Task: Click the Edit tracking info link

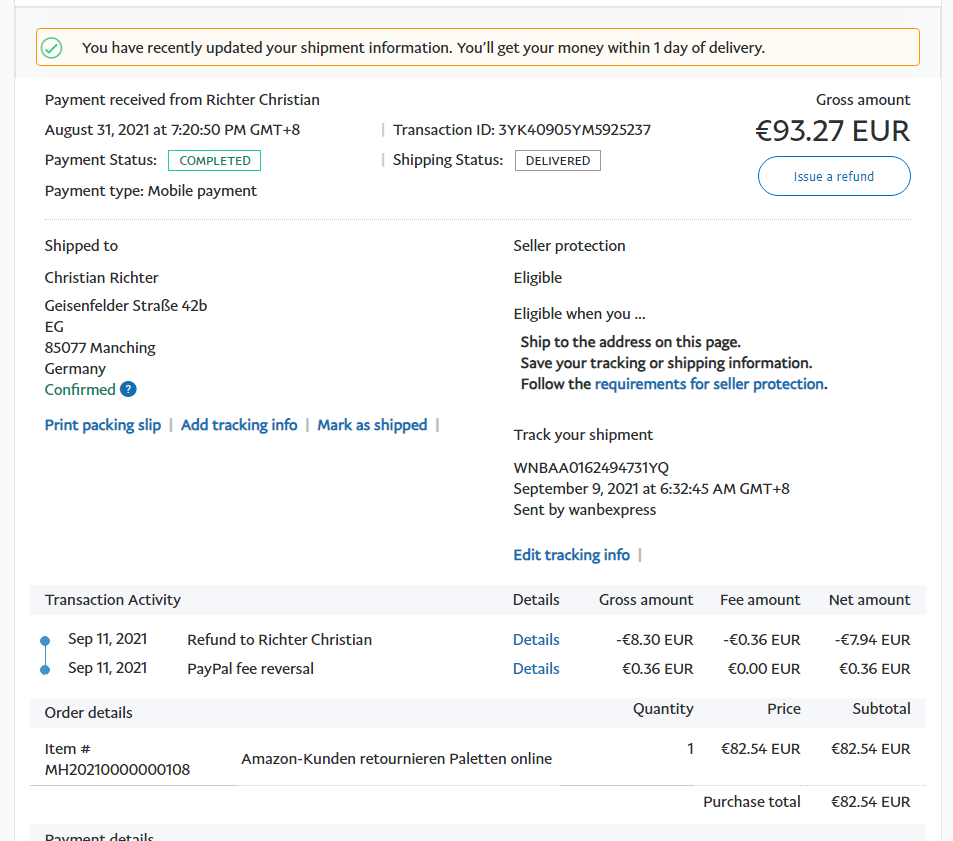Action: pos(571,555)
